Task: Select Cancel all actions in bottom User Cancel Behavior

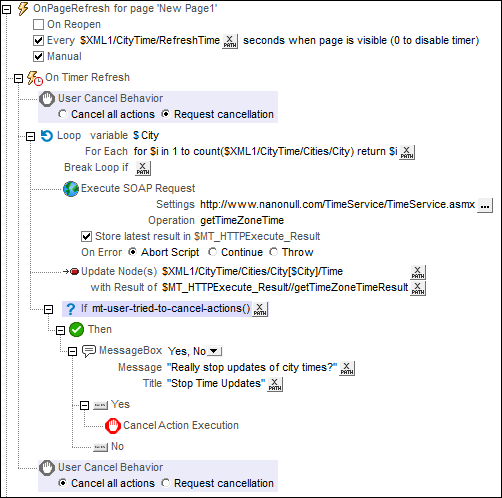Action: [x=62, y=483]
